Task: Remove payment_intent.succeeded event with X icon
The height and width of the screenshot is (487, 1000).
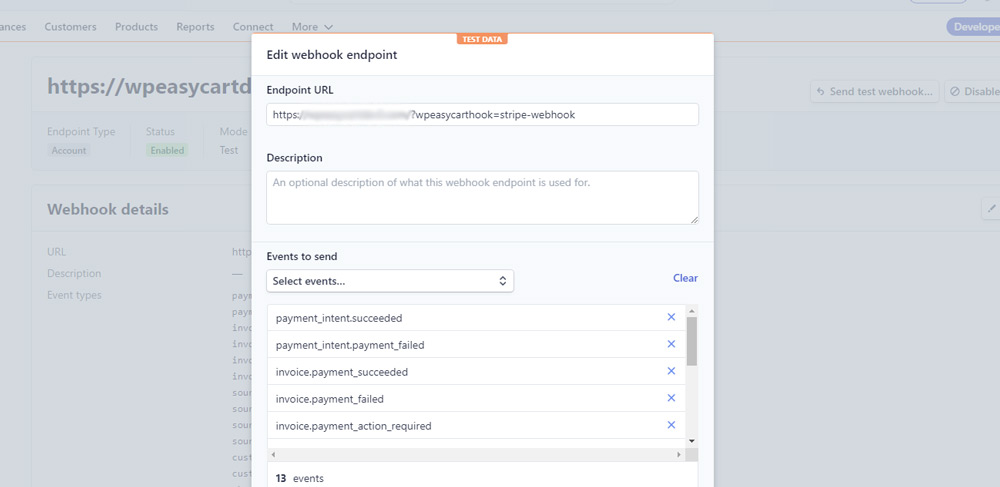Action: click(671, 317)
